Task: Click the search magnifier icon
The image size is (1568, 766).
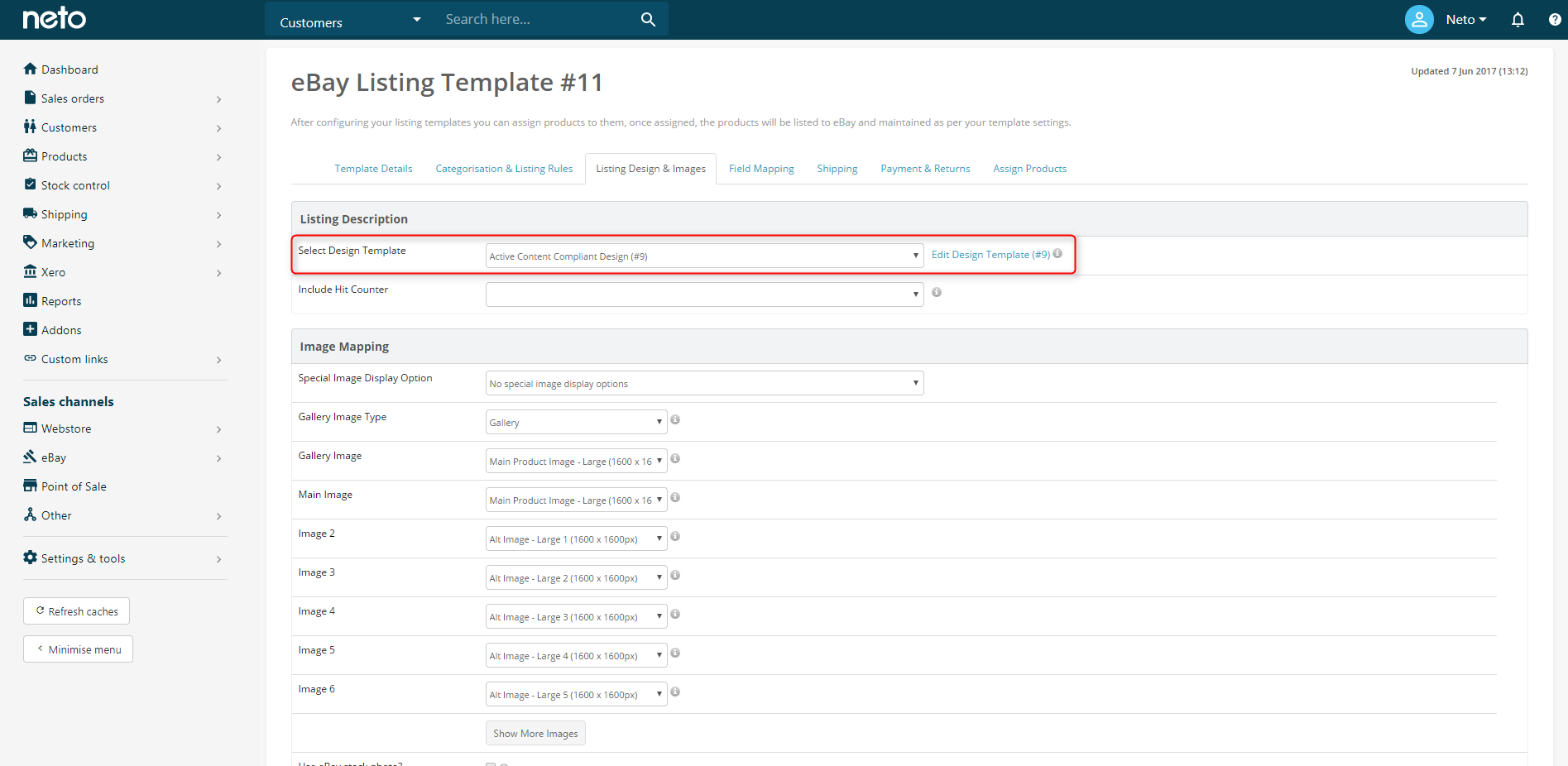Action: tap(648, 19)
